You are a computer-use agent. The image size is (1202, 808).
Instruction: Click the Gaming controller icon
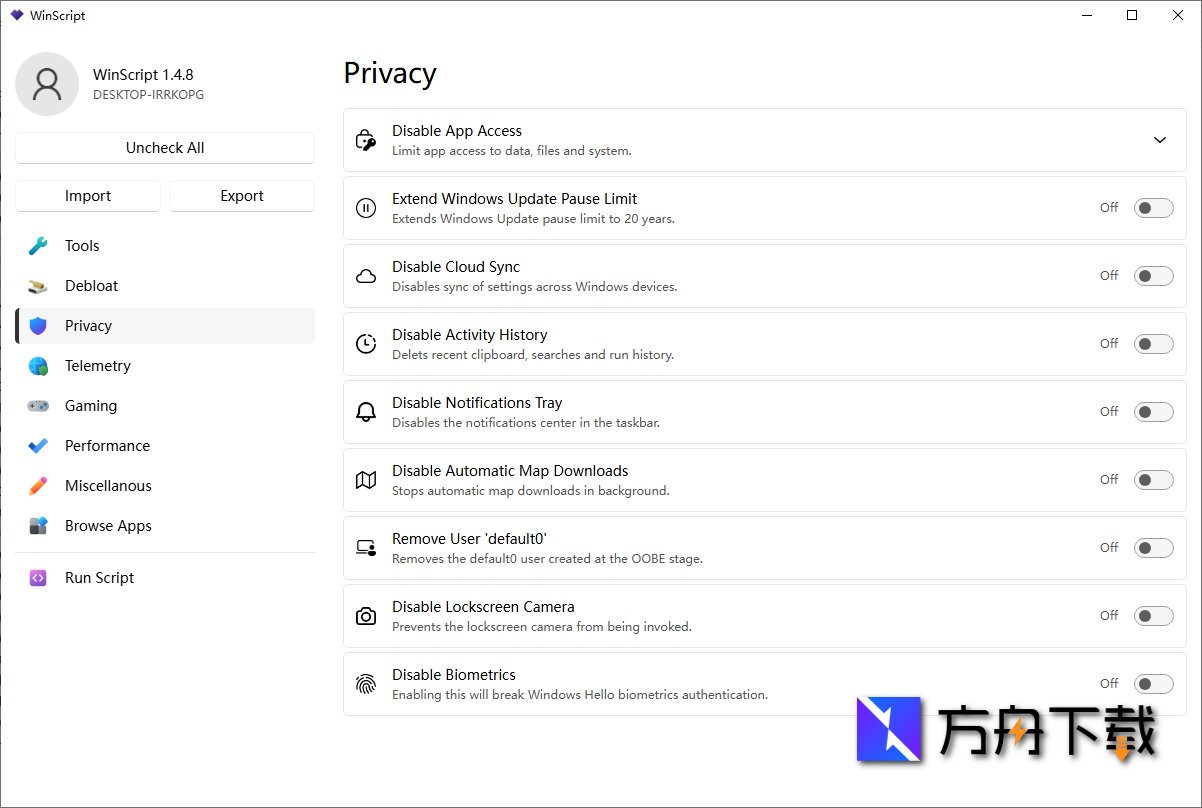(x=38, y=406)
